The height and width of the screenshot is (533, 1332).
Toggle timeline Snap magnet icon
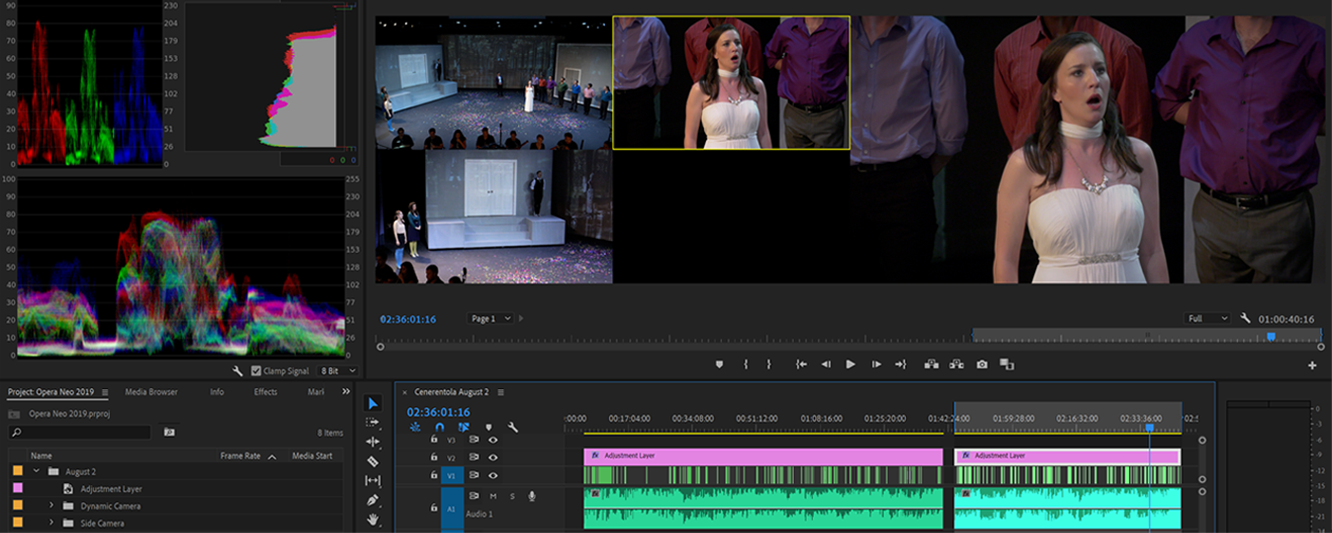(x=438, y=427)
